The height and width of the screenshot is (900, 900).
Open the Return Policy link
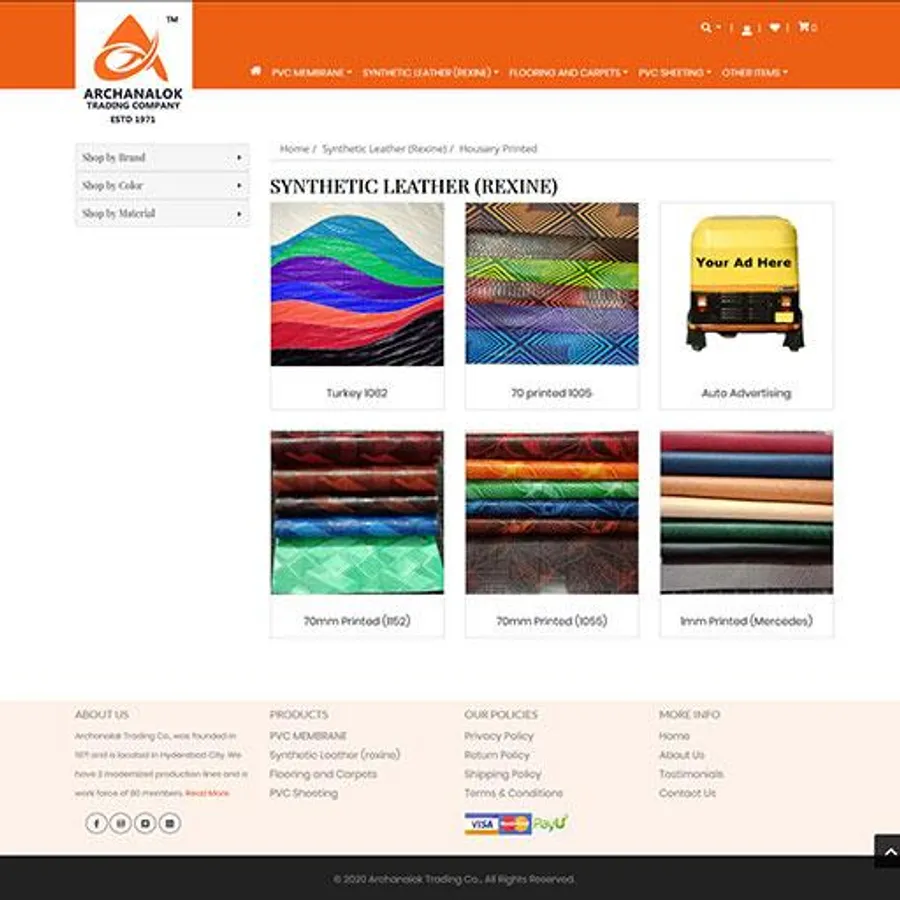click(x=497, y=755)
